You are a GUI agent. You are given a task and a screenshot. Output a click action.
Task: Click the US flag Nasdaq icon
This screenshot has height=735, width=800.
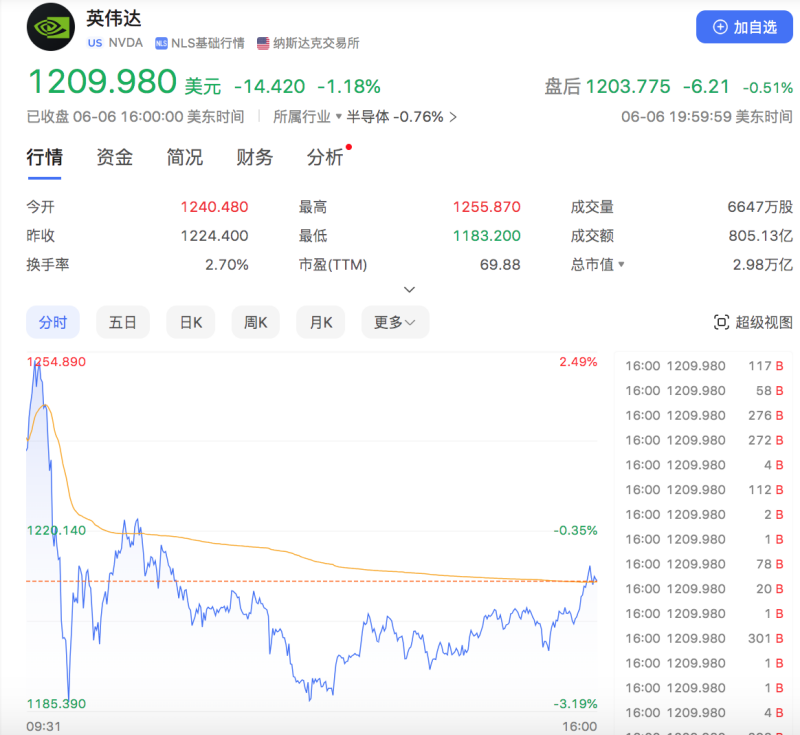[263, 43]
